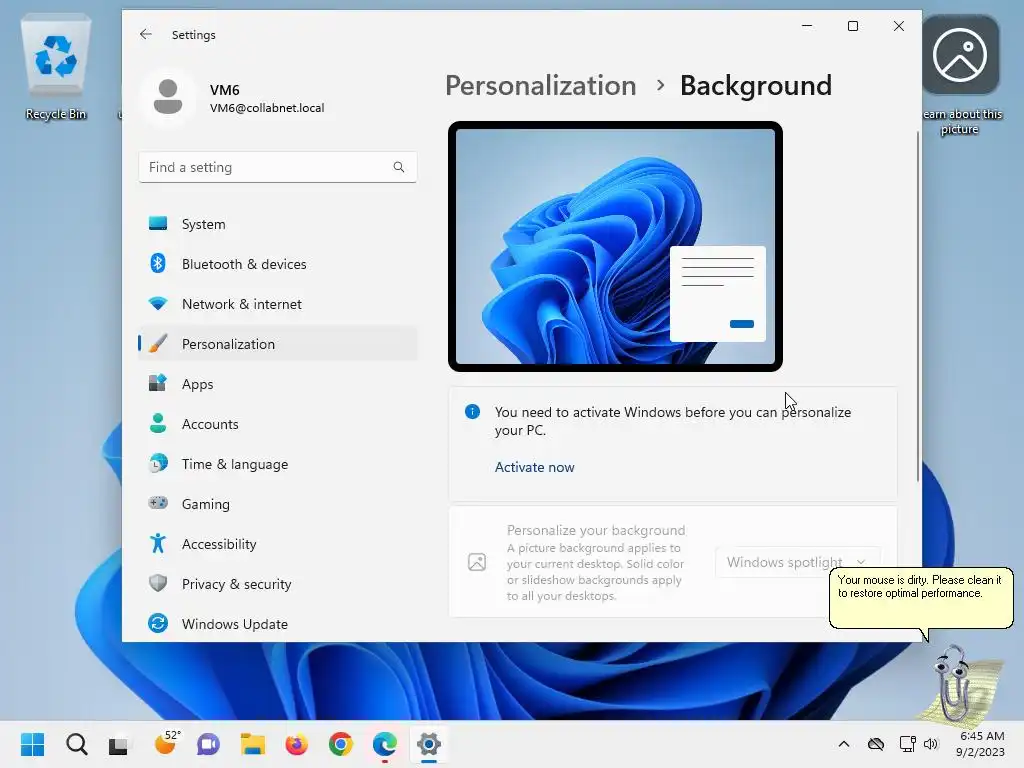Click the Settings gear on the taskbar
Screen dimensions: 1024x768
point(429,744)
